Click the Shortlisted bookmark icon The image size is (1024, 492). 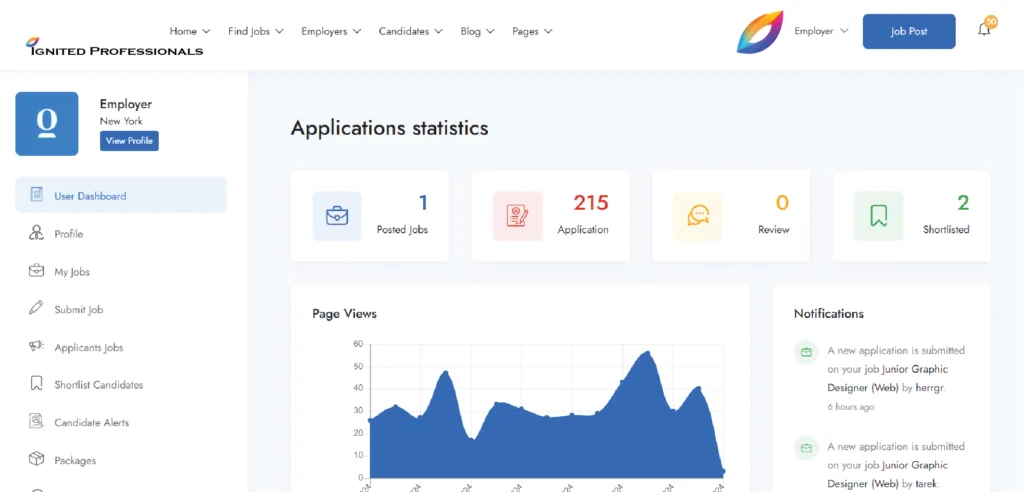pos(878,216)
